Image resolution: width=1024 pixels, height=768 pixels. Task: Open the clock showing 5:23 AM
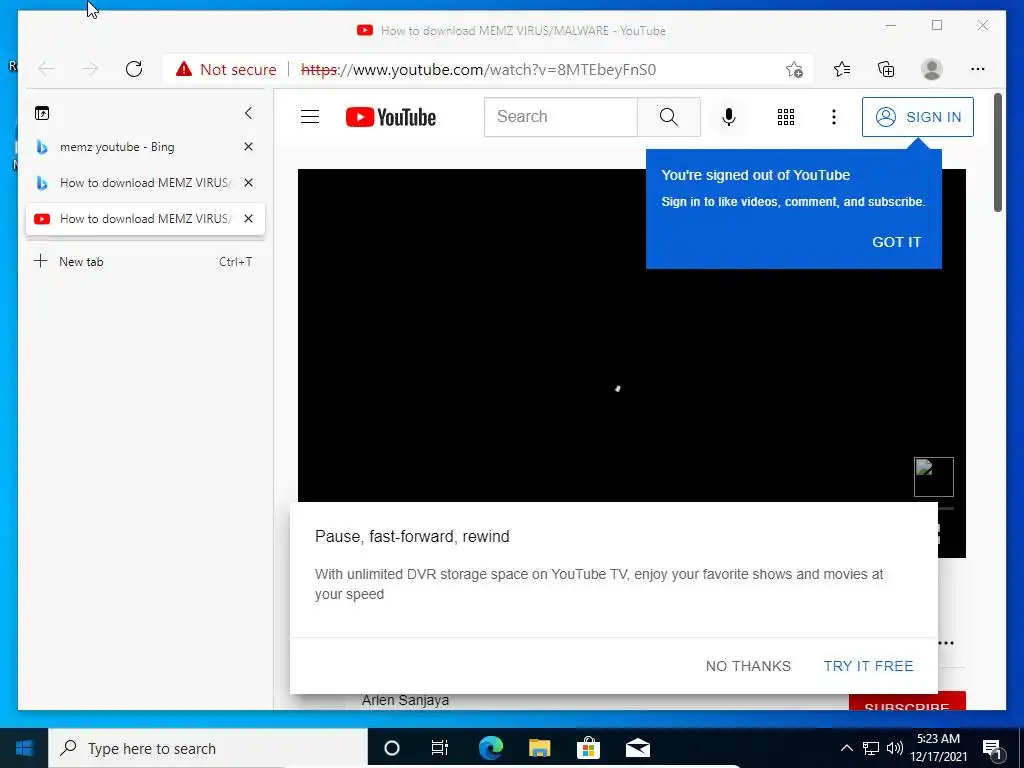pyautogui.click(x=938, y=748)
